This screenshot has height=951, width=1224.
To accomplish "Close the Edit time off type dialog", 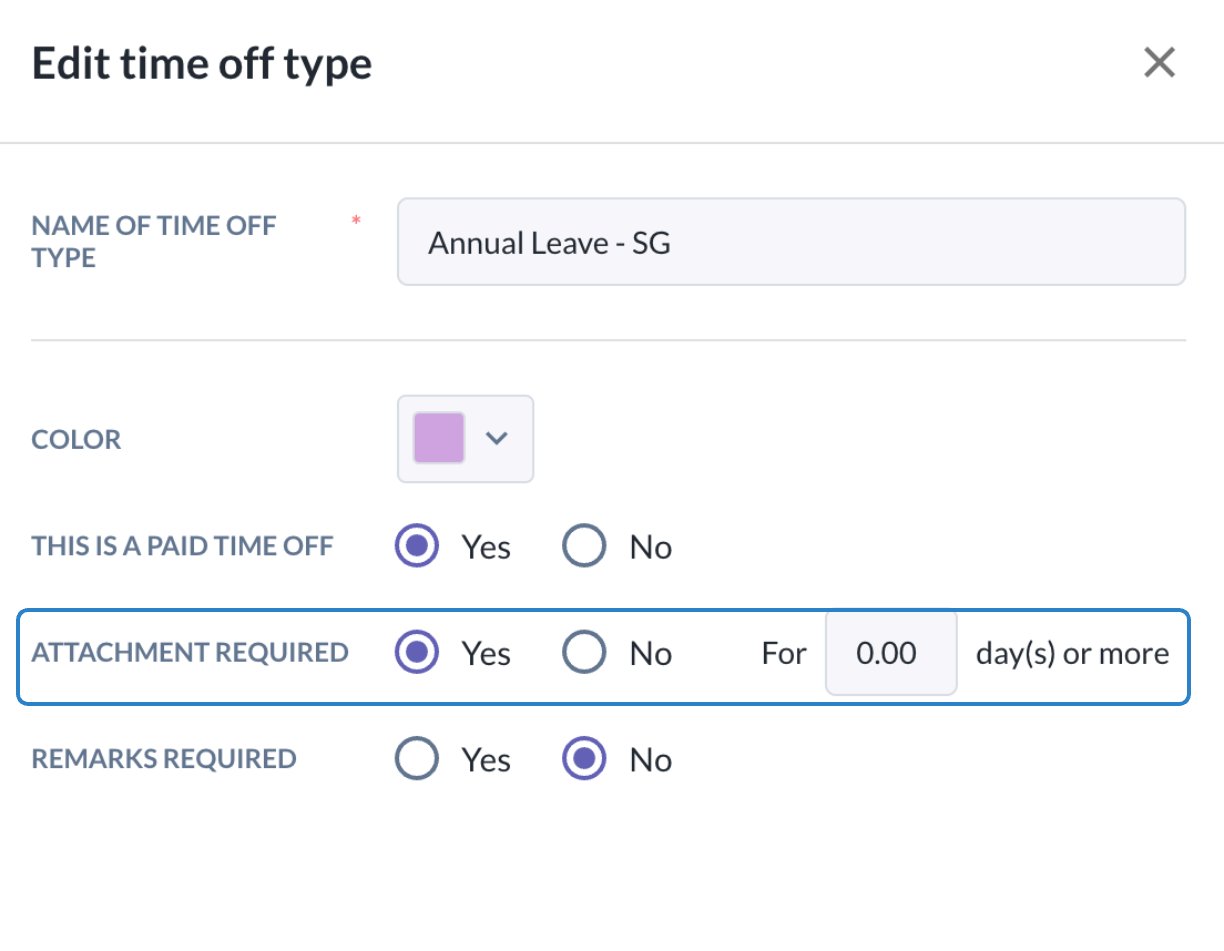I will [x=1159, y=63].
